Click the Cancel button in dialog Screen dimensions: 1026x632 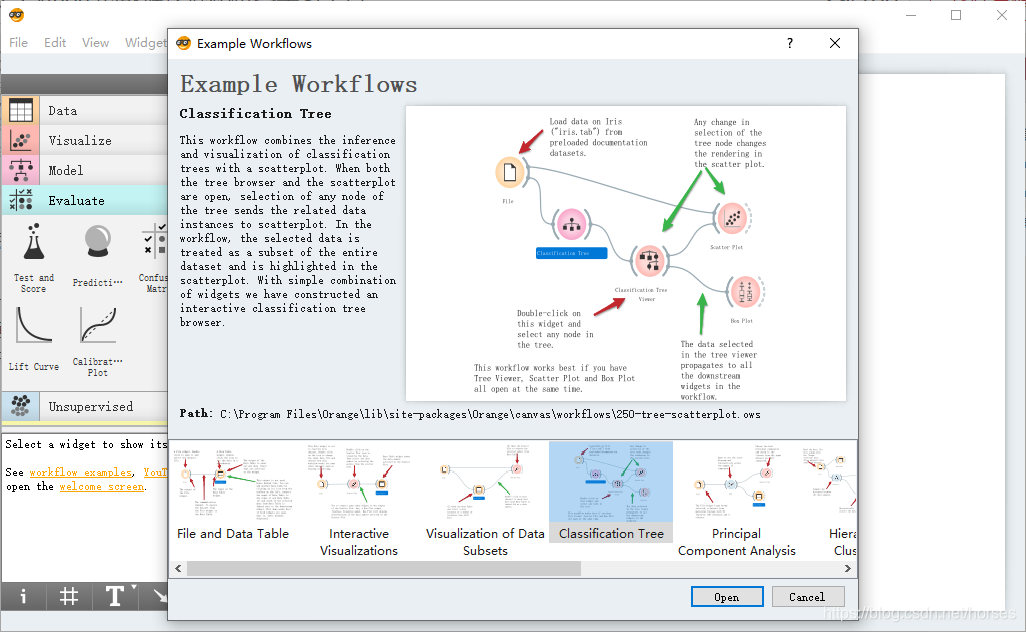pyautogui.click(x=807, y=597)
